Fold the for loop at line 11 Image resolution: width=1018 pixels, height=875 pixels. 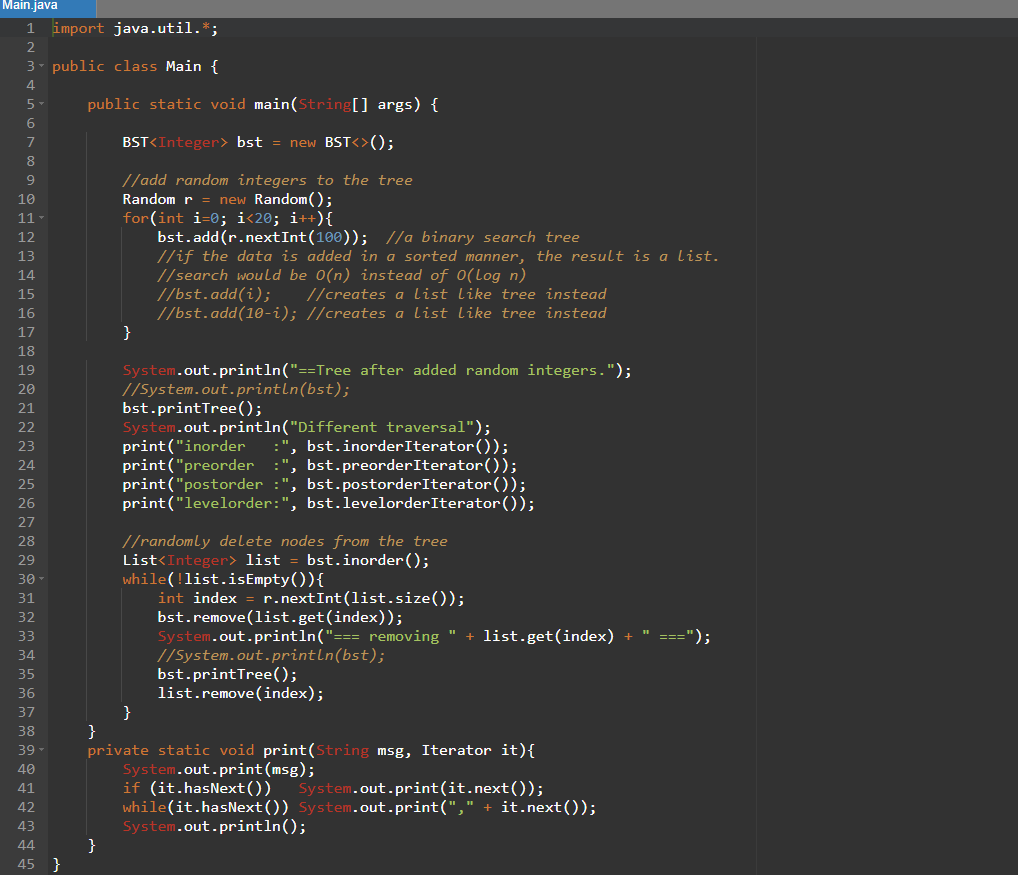pyautogui.click(x=41, y=218)
